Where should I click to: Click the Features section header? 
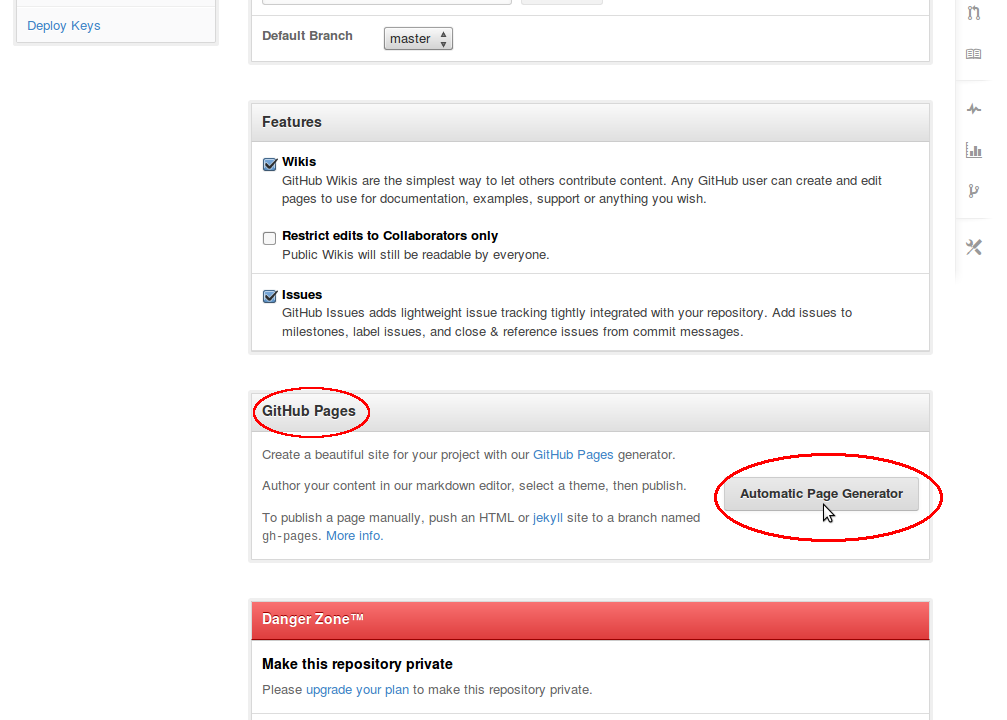pyautogui.click(x=590, y=122)
